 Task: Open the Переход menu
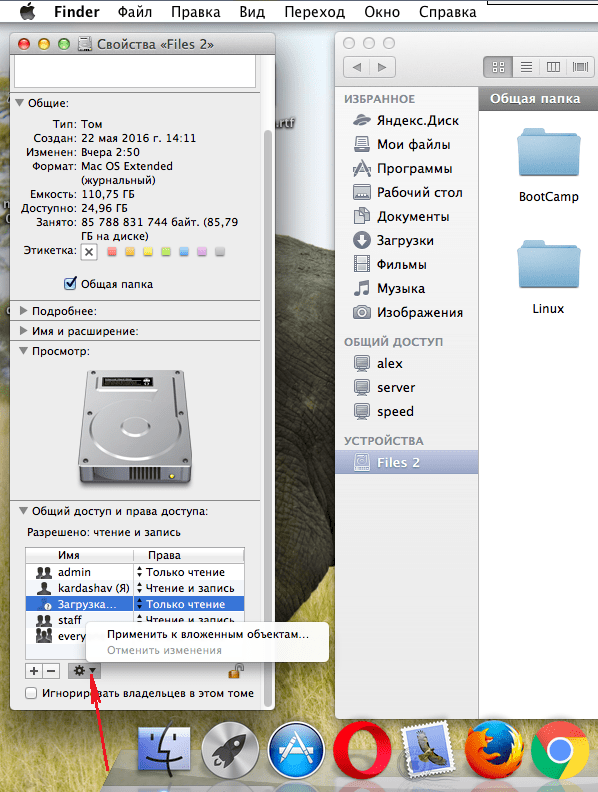click(x=314, y=12)
